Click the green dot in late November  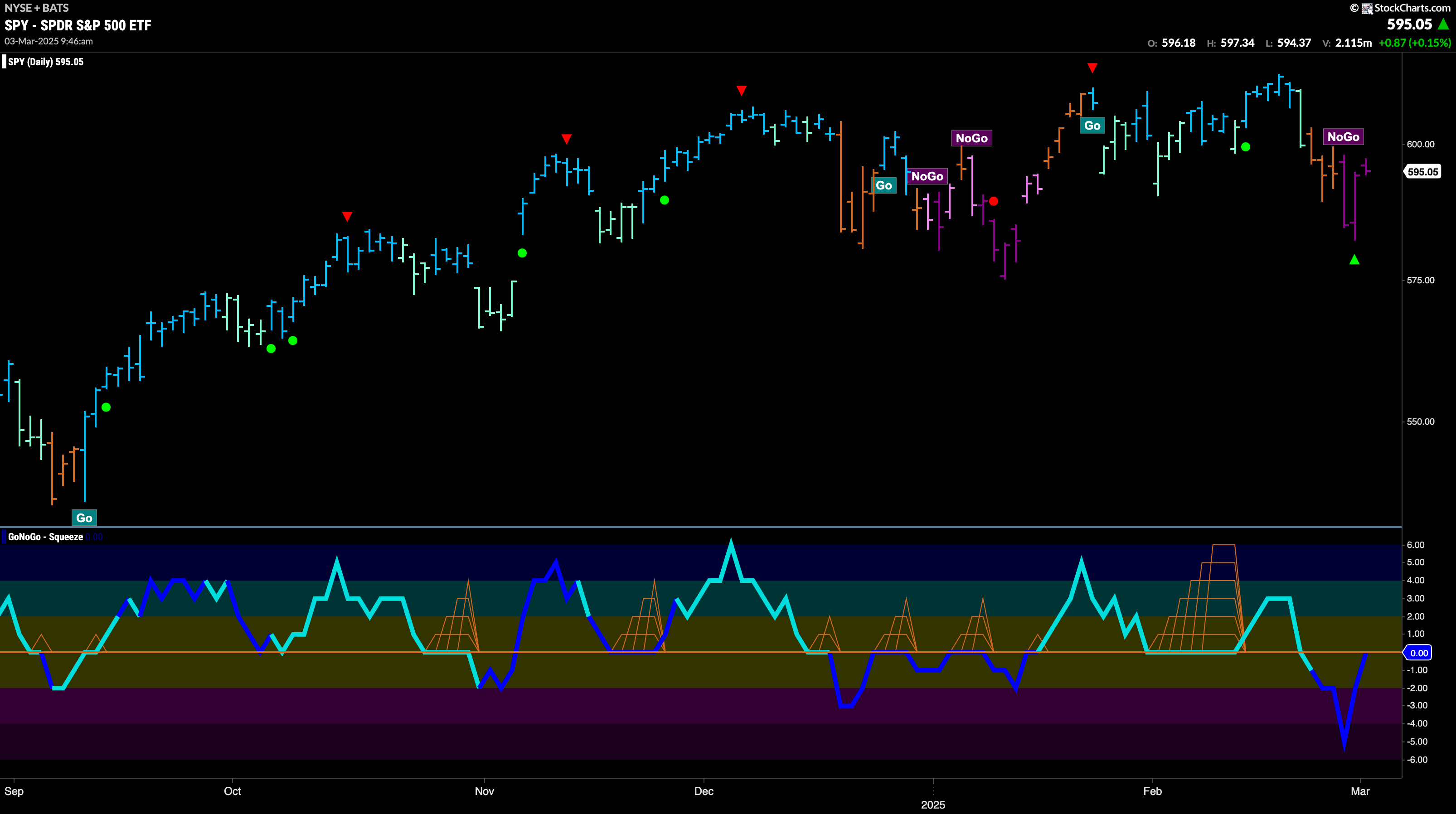665,200
